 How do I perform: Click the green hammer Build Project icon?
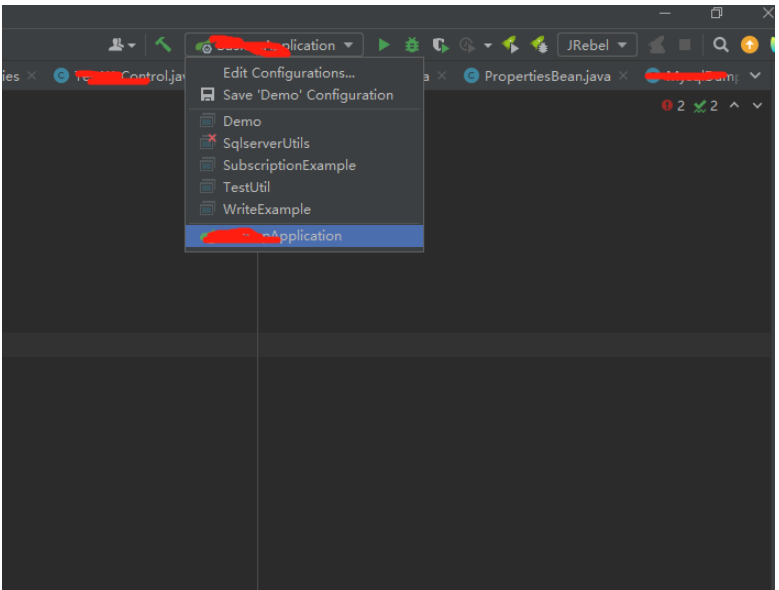point(163,45)
